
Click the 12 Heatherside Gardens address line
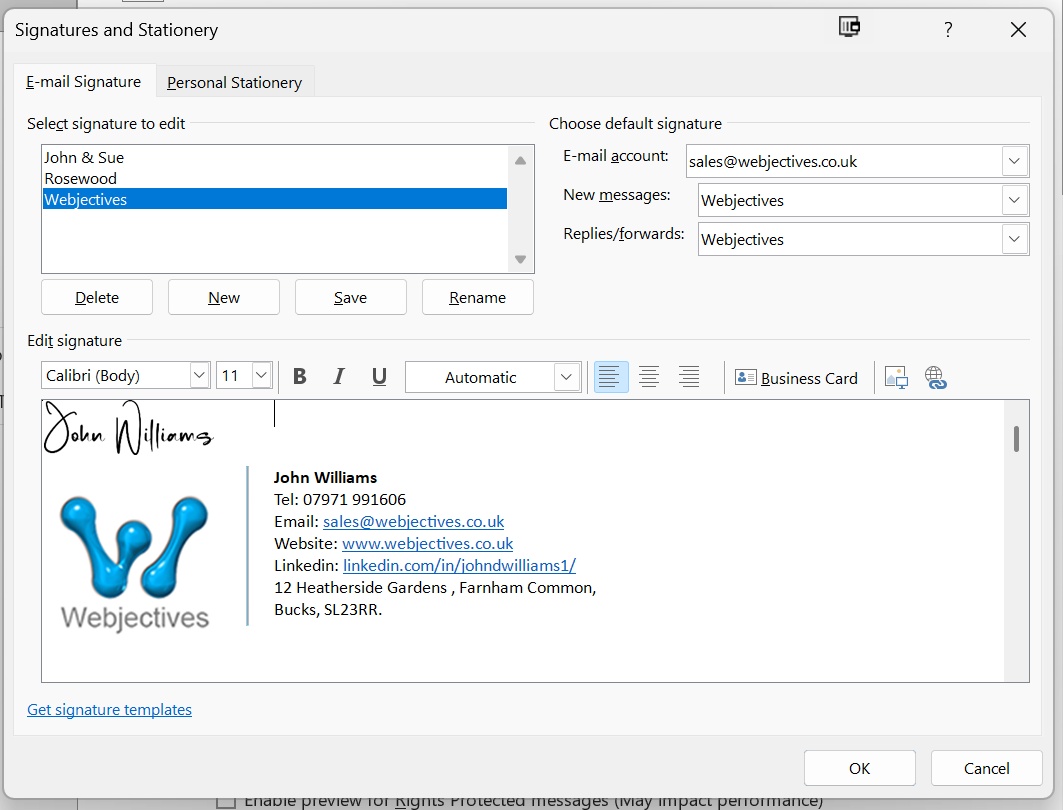click(435, 588)
